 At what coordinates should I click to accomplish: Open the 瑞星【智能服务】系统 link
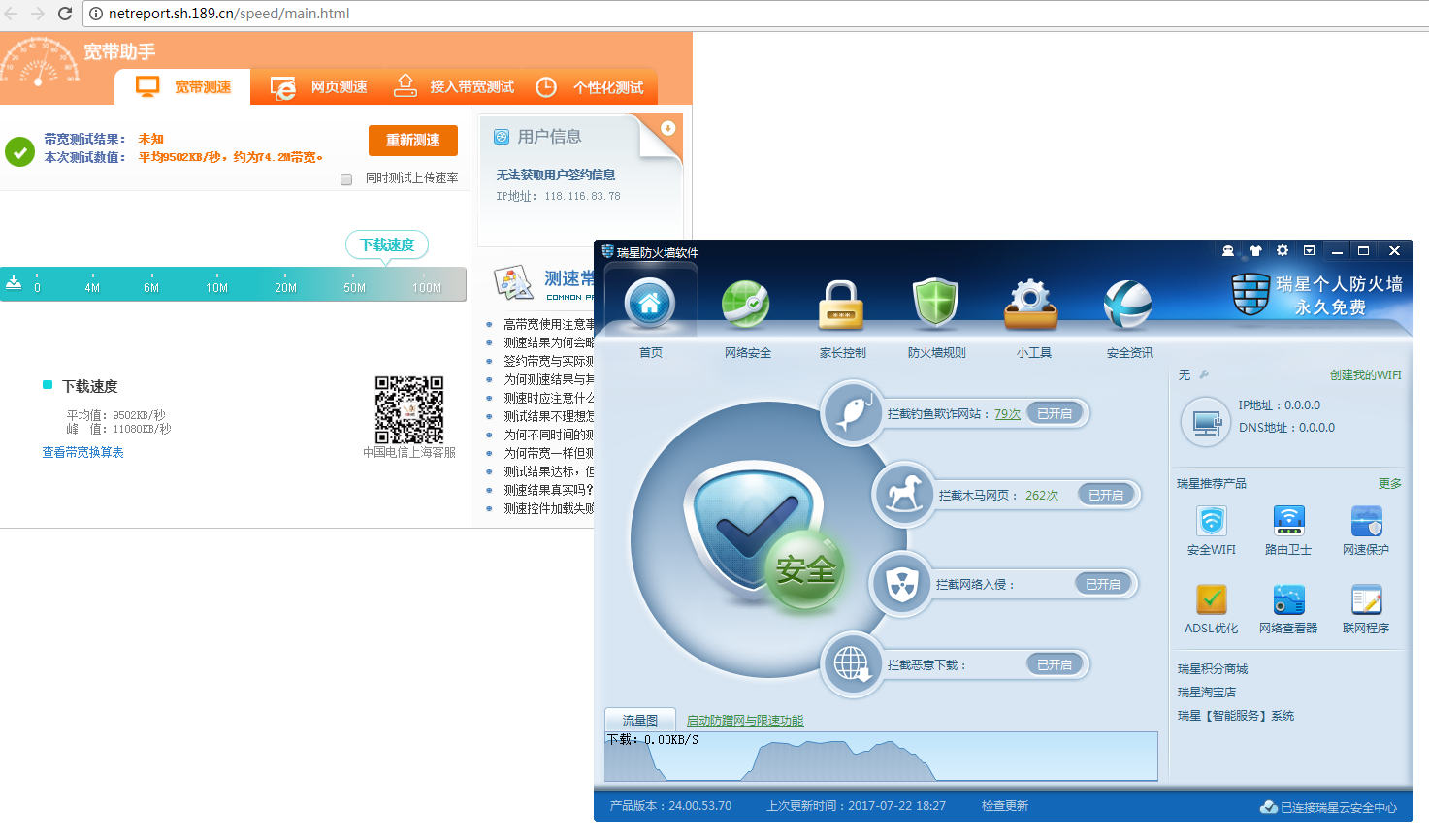point(1236,715)
